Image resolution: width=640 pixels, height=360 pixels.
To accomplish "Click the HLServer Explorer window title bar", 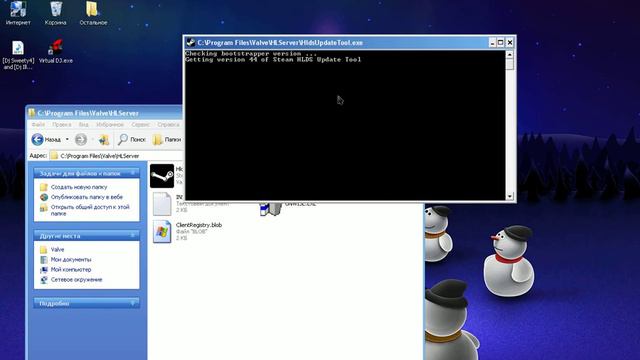I will pyautogui.click(x=104, y=113).
